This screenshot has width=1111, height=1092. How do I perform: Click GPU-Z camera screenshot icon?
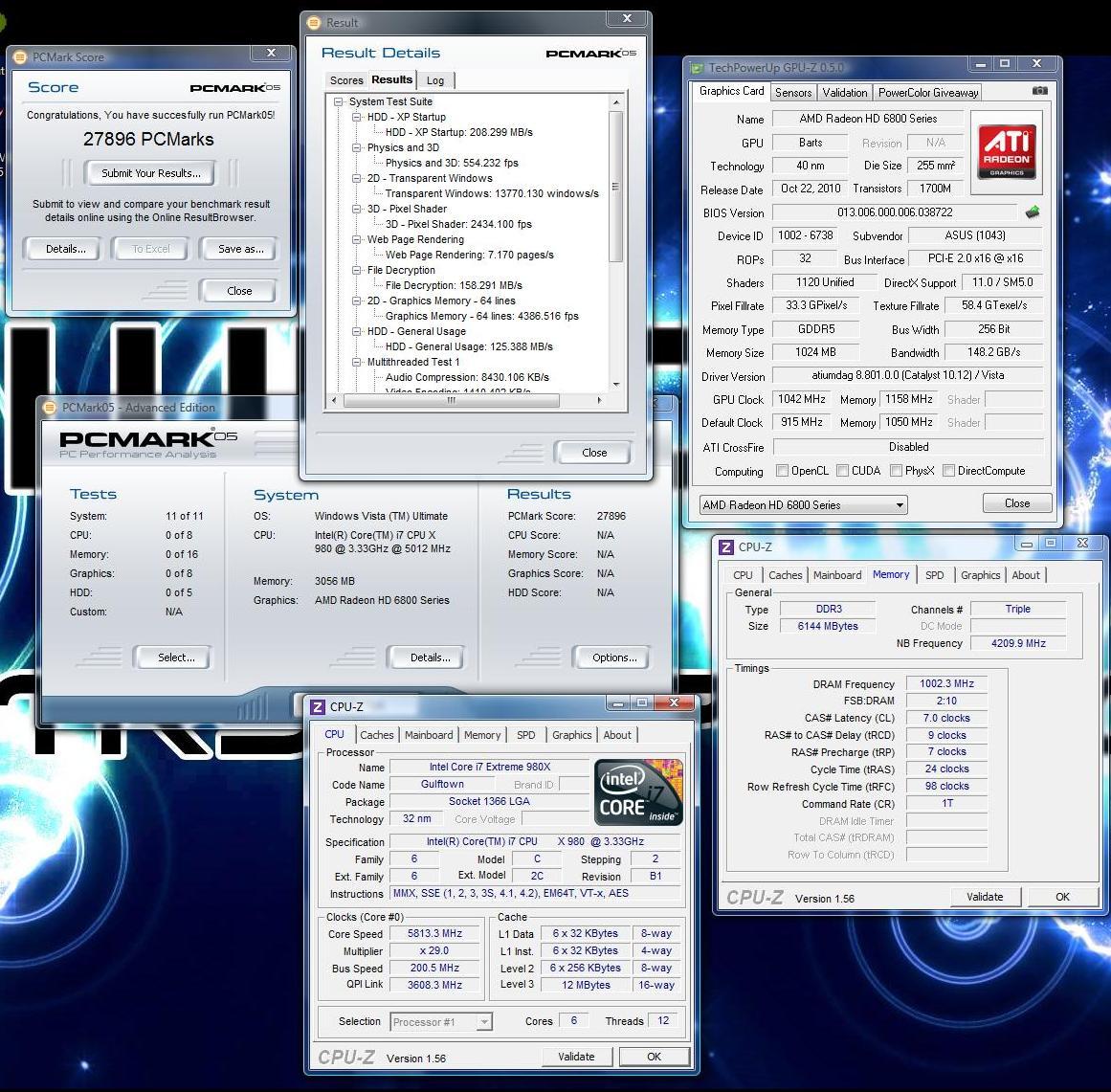(x=1039, y=91)
